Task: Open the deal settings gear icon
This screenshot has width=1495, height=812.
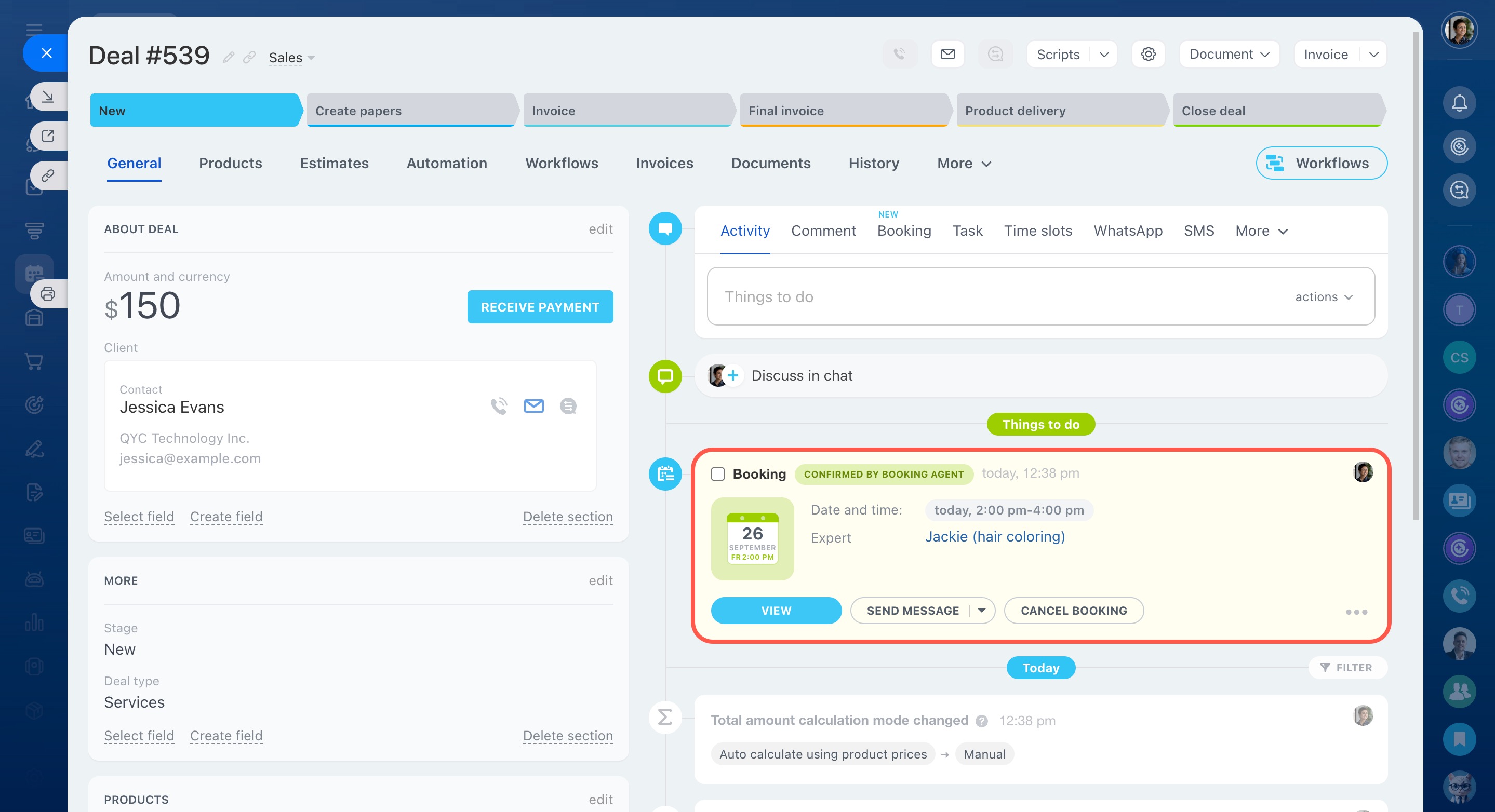Action: pos(1148,54)
